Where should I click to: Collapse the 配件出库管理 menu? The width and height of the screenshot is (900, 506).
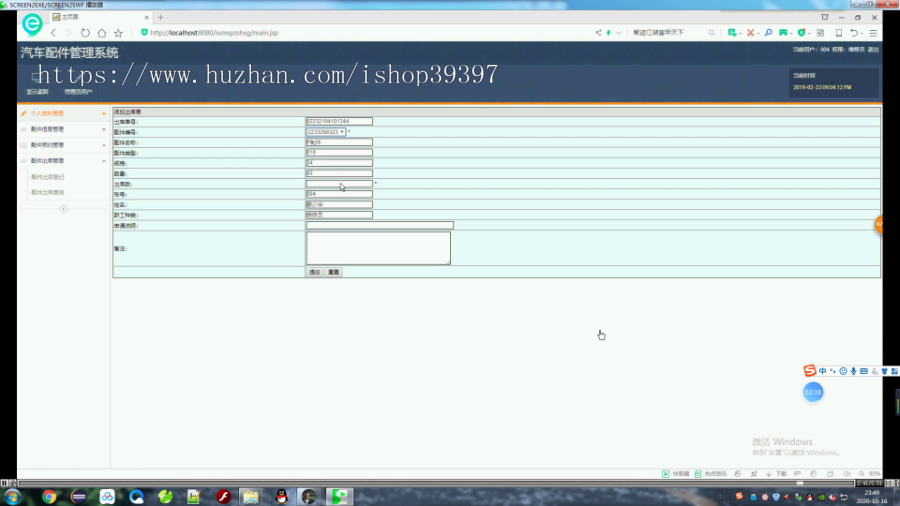coord(63,161)
